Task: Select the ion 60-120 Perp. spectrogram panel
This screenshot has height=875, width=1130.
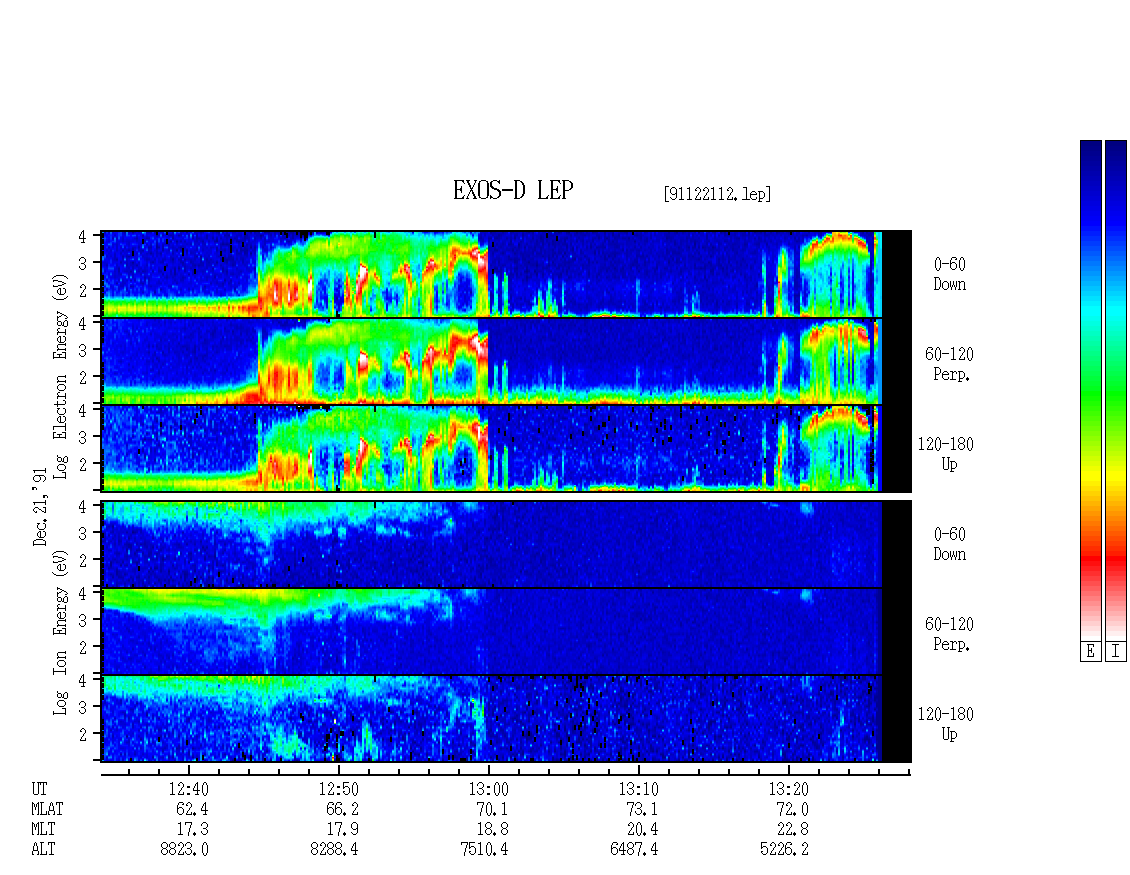Action: [x=506, y=631]
